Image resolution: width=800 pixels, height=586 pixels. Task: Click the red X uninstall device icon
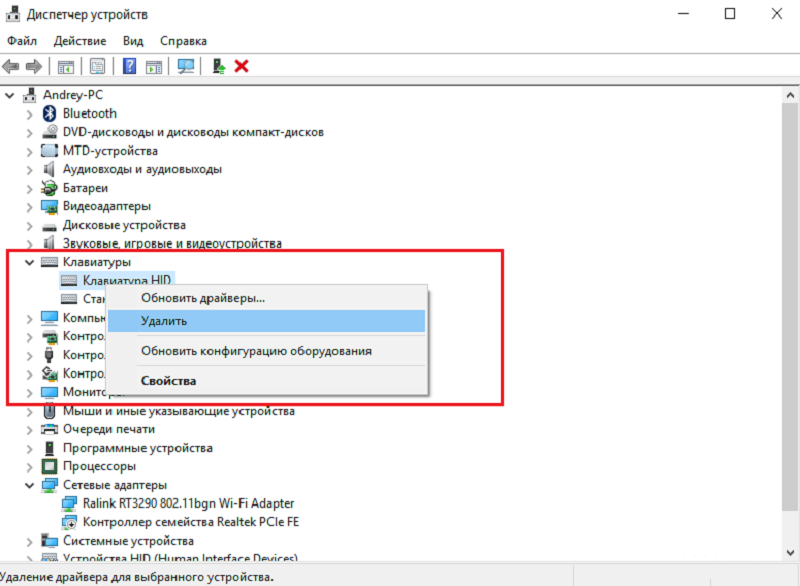241,66
